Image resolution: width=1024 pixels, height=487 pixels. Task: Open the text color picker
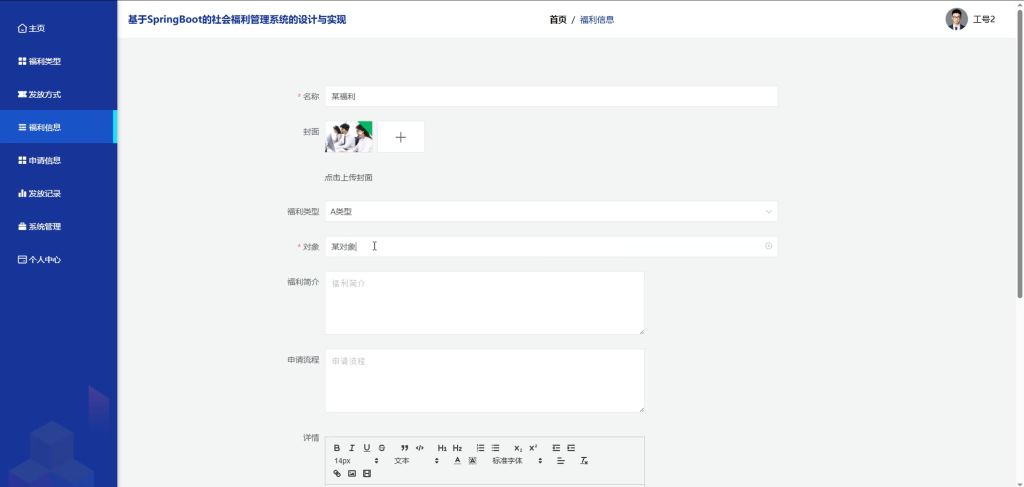pos(457,460)
